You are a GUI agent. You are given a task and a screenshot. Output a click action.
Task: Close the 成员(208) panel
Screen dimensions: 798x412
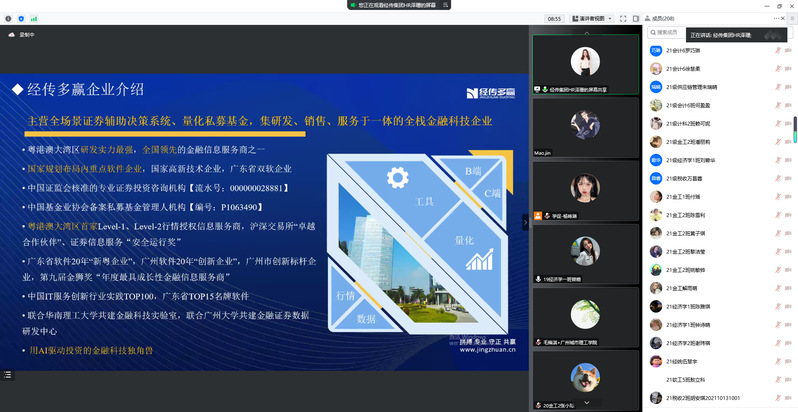(x=783, y=18)
